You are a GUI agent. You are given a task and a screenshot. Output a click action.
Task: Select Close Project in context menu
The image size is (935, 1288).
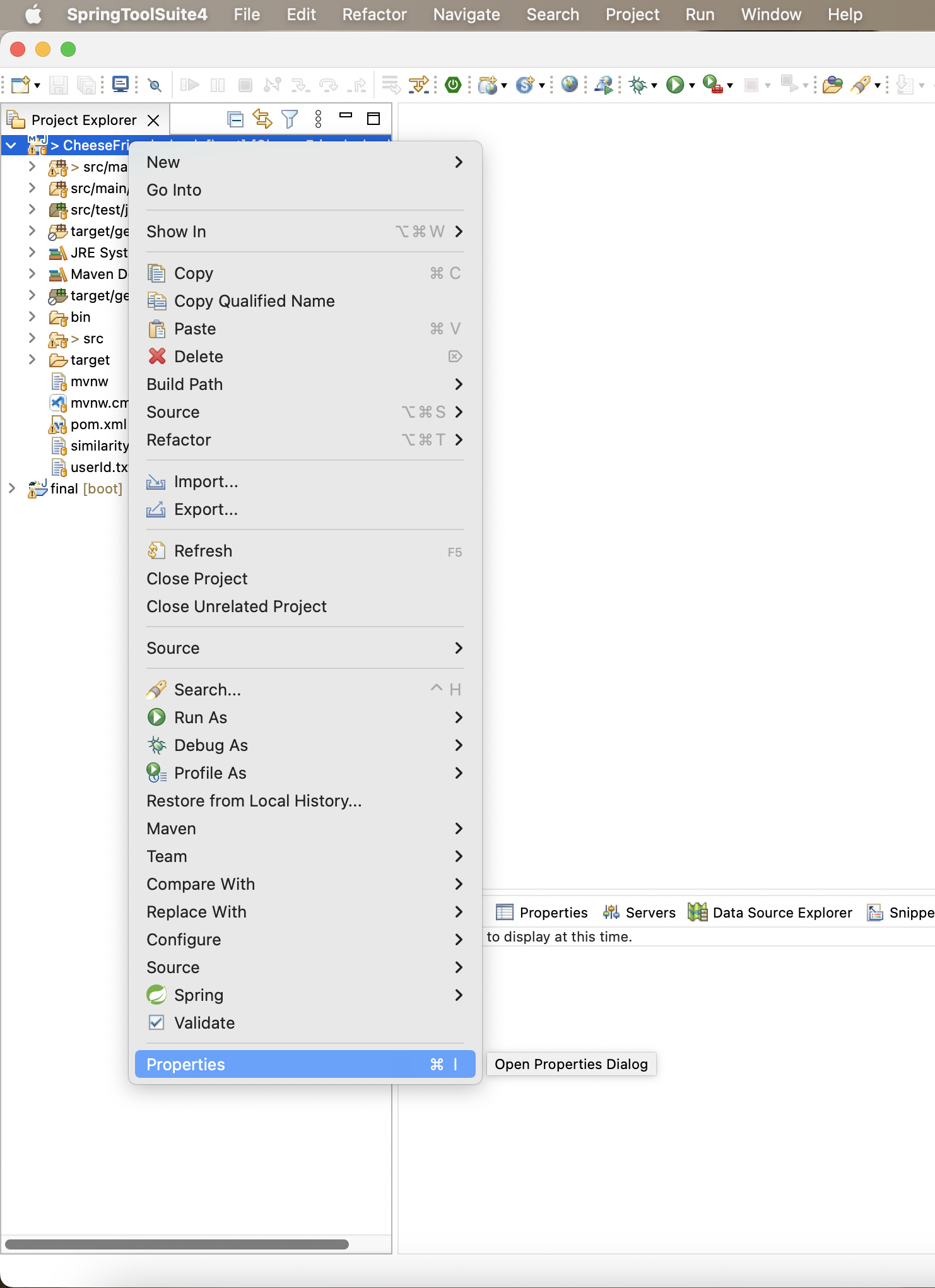305,579
